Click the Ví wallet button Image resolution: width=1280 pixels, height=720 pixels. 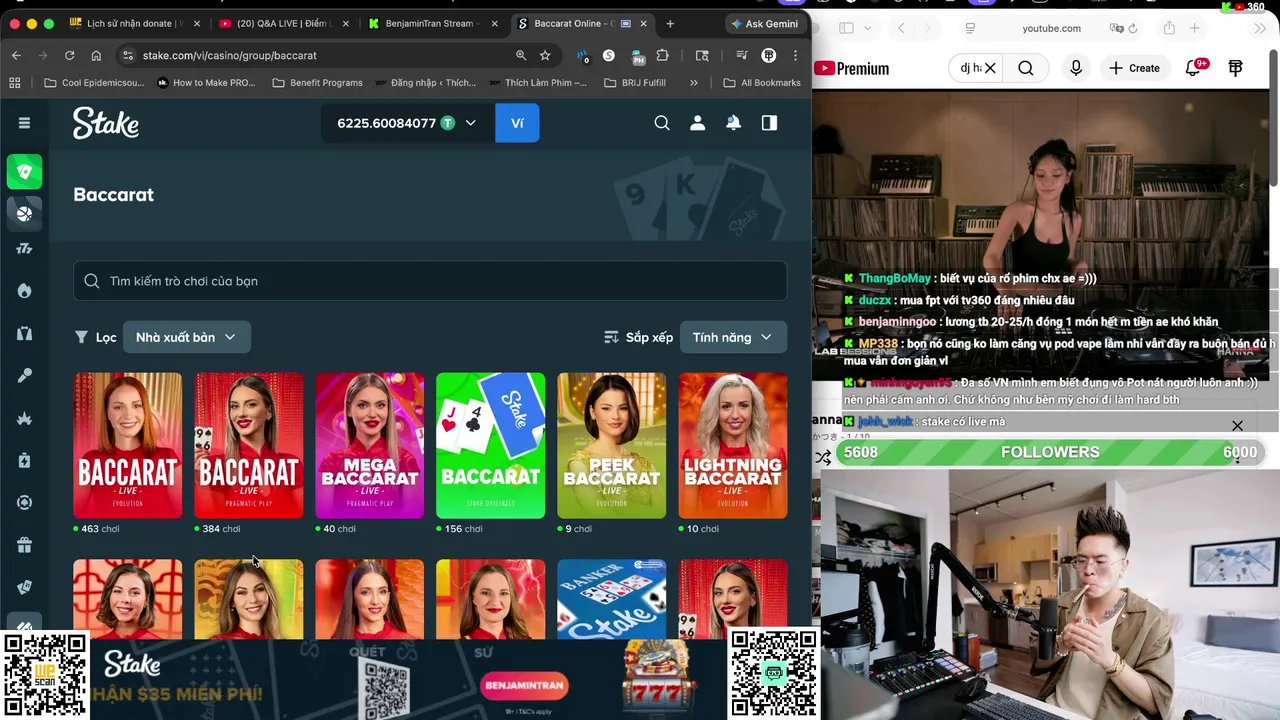click(x=517, y=123)
